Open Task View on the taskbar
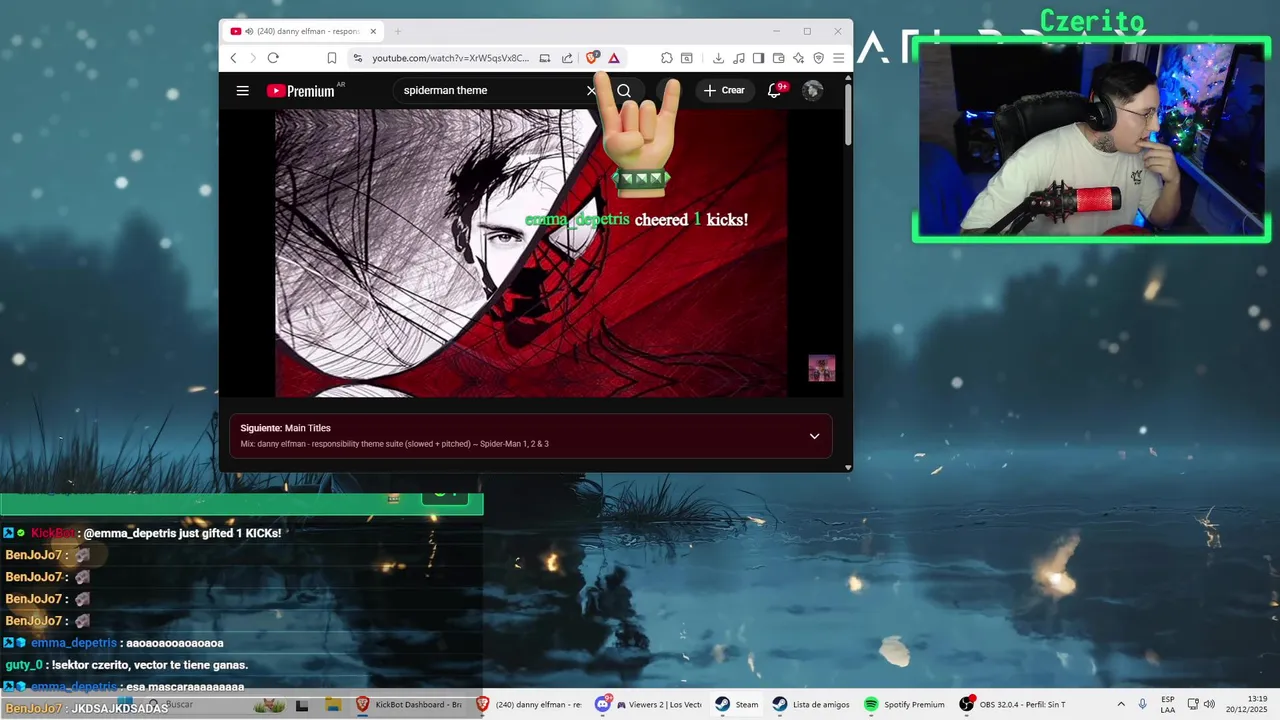1280x720 pixels. pyautogui.click(x=302, y=705)
